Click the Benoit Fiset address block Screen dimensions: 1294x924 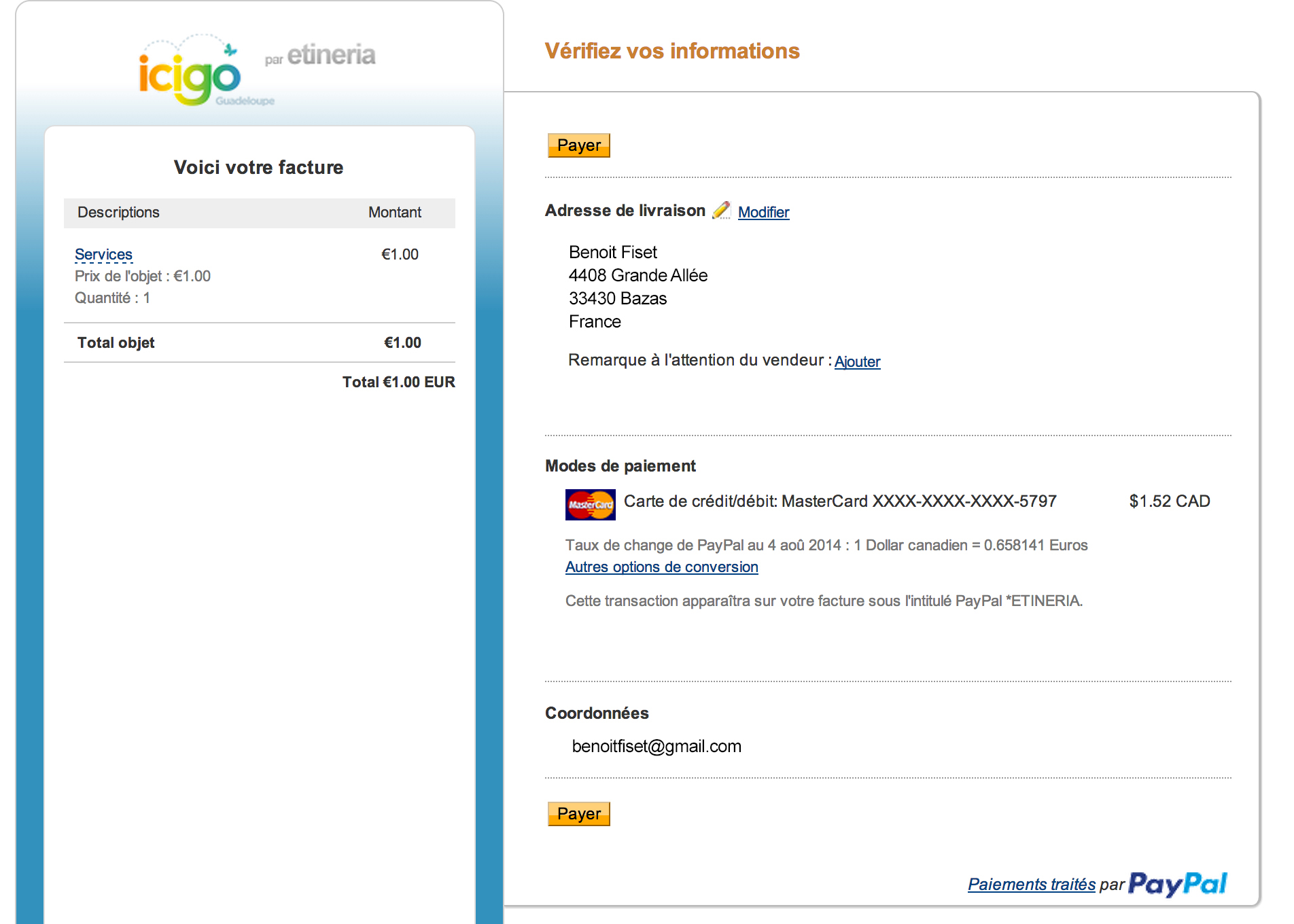[637, 286]
